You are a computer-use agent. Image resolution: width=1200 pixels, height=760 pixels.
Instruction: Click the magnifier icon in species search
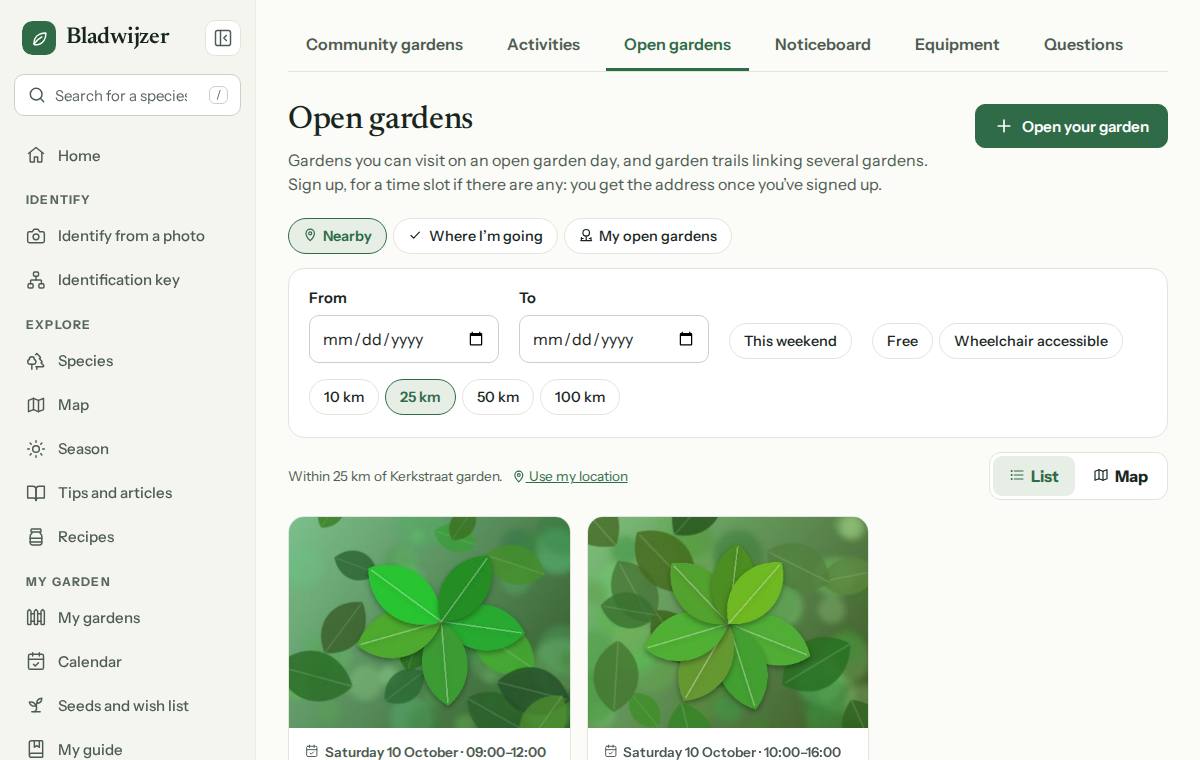click(37, 95)
